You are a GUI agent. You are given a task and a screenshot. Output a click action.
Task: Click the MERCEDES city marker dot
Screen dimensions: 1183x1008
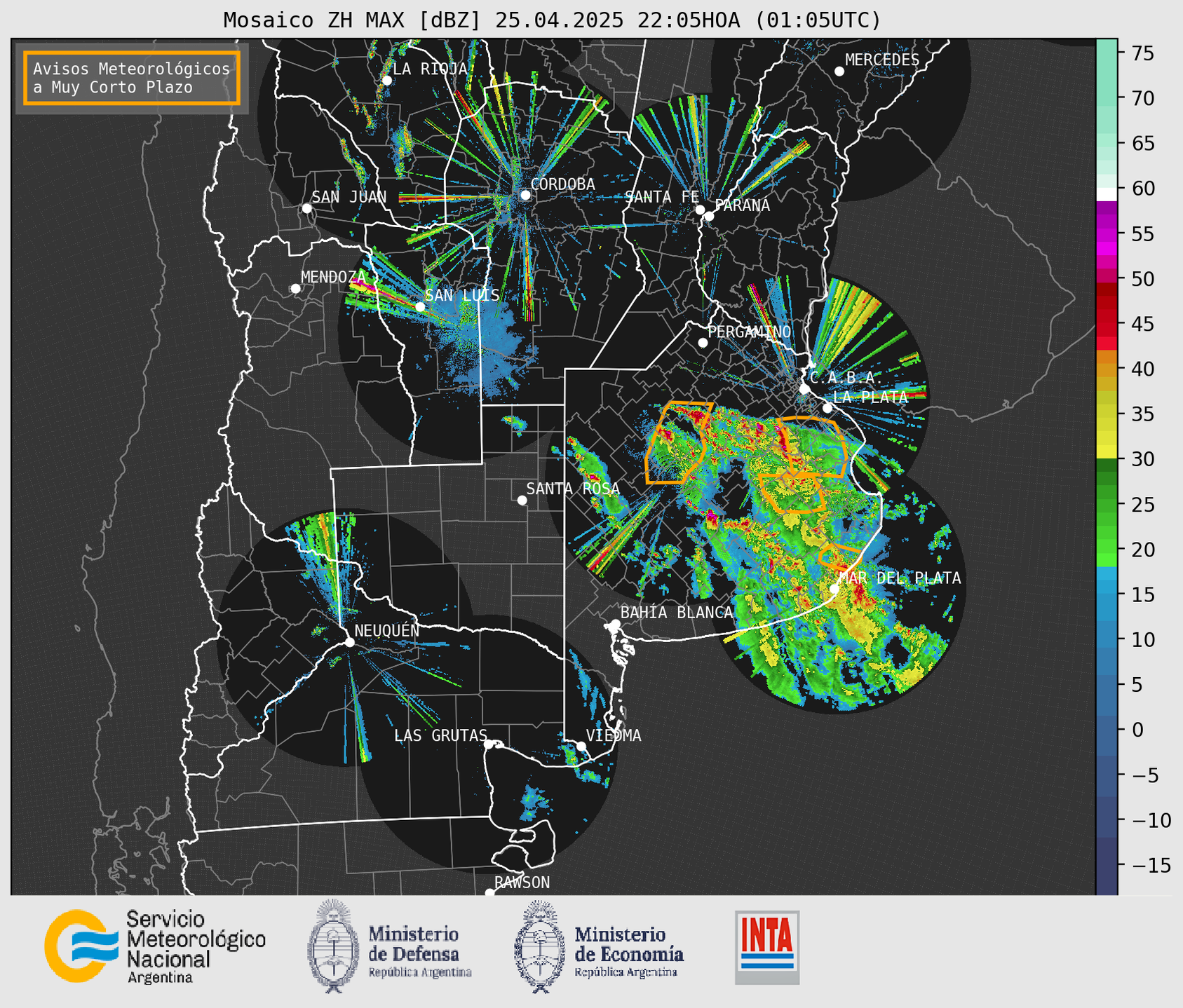(x=839, y=71)
